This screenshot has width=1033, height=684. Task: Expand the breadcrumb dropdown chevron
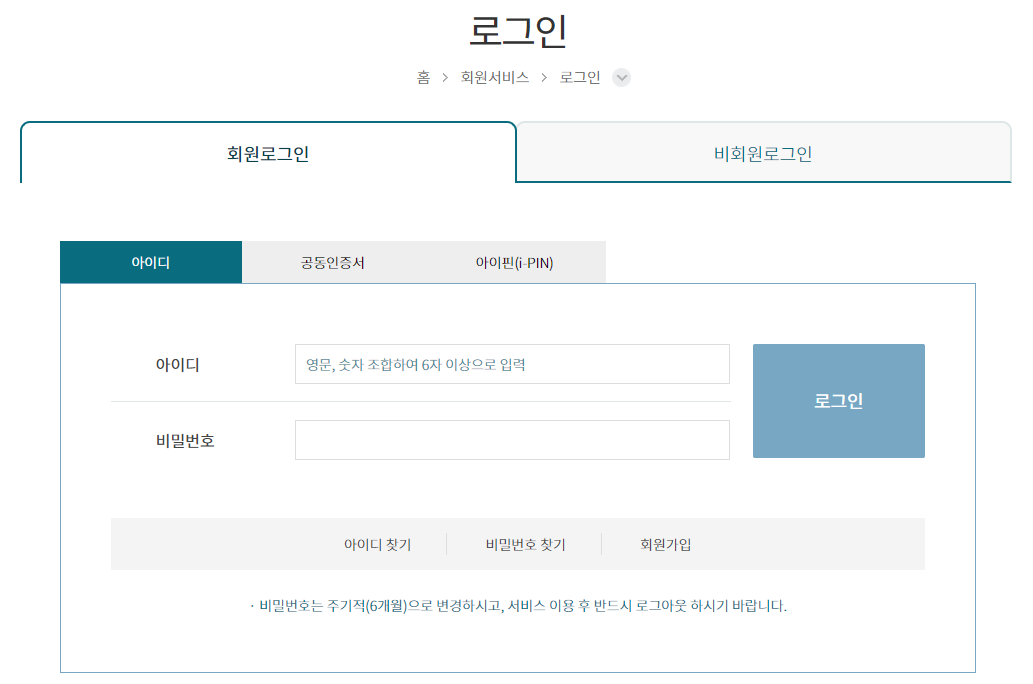[621, 77]
